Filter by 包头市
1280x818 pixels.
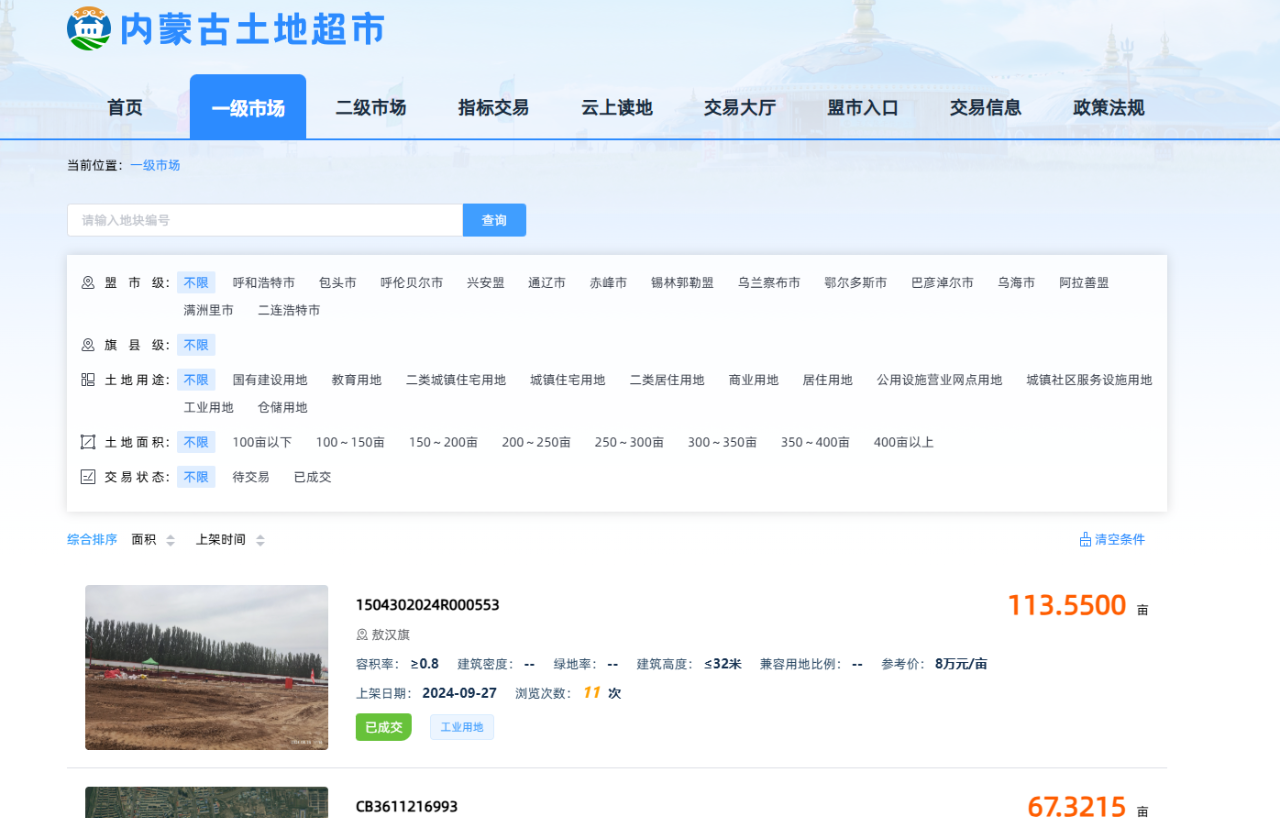click(338, 283)
